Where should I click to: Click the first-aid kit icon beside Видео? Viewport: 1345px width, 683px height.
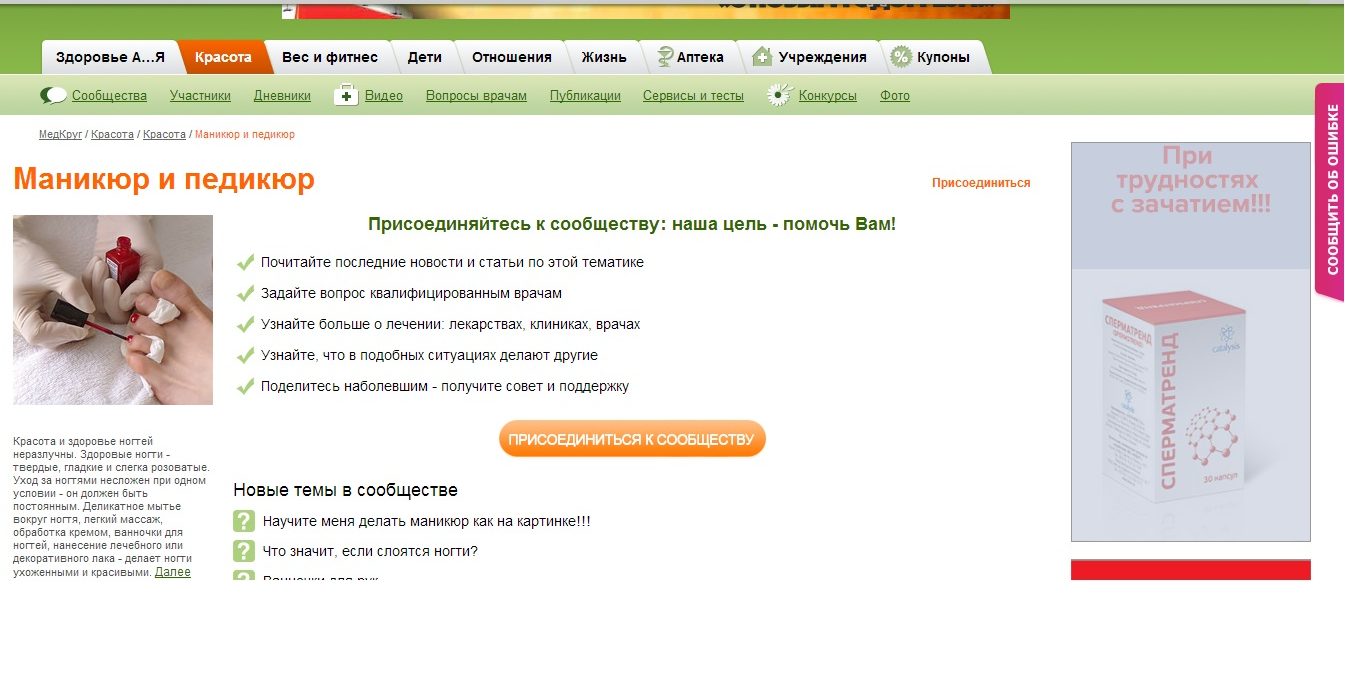[x=346, y=96]
